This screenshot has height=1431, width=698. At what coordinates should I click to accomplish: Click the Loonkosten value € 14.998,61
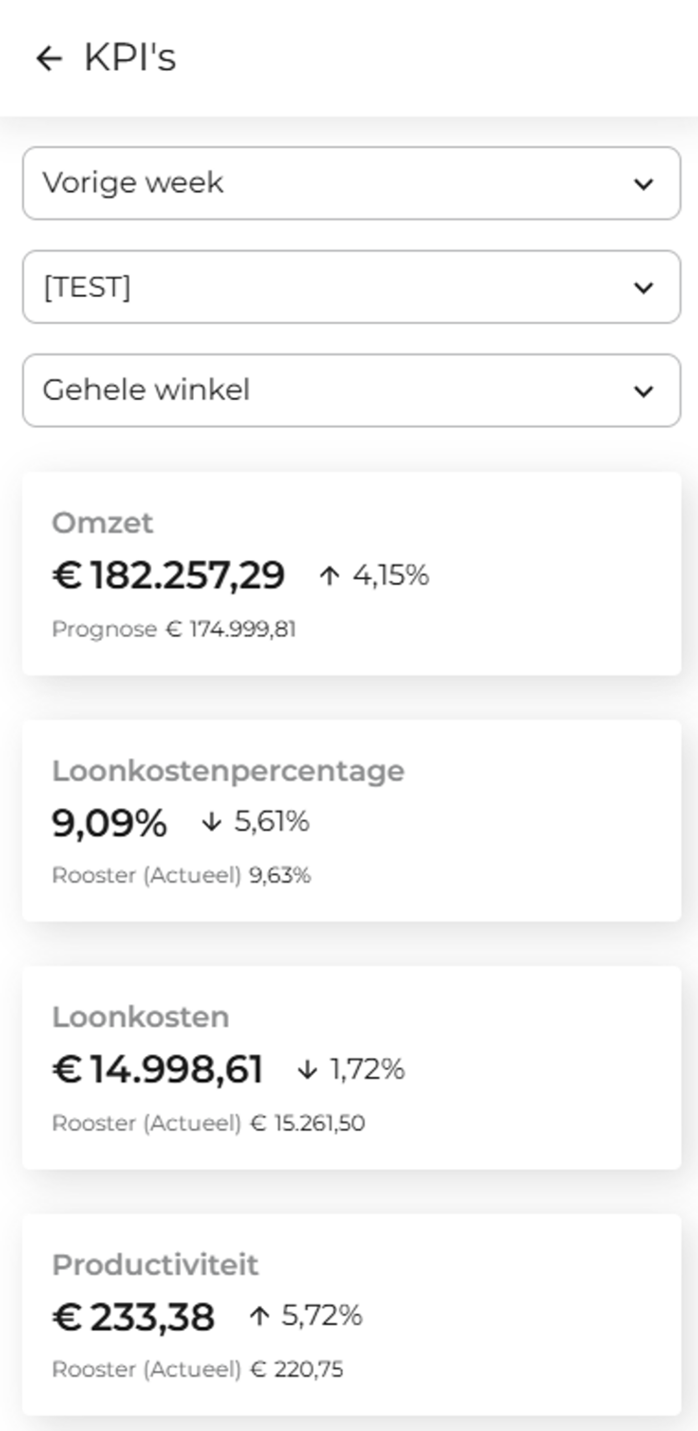pos(157,1070)
